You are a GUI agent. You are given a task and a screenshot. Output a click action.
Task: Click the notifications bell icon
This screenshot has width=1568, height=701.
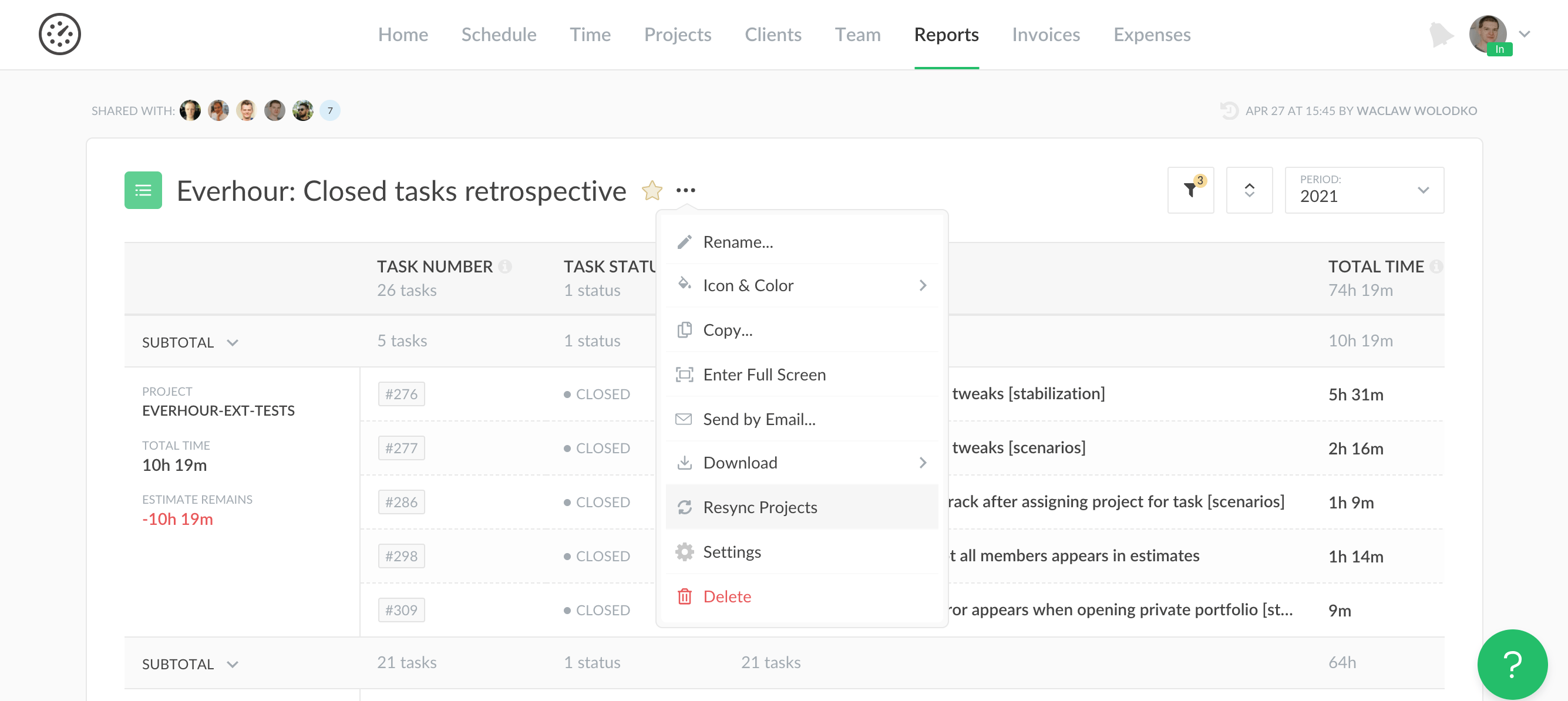coord(1440,34)
